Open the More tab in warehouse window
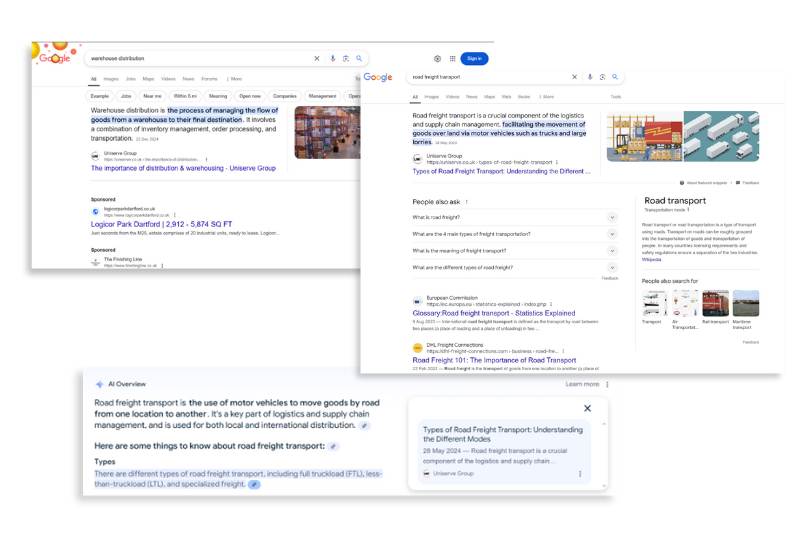 coord(234,79)
